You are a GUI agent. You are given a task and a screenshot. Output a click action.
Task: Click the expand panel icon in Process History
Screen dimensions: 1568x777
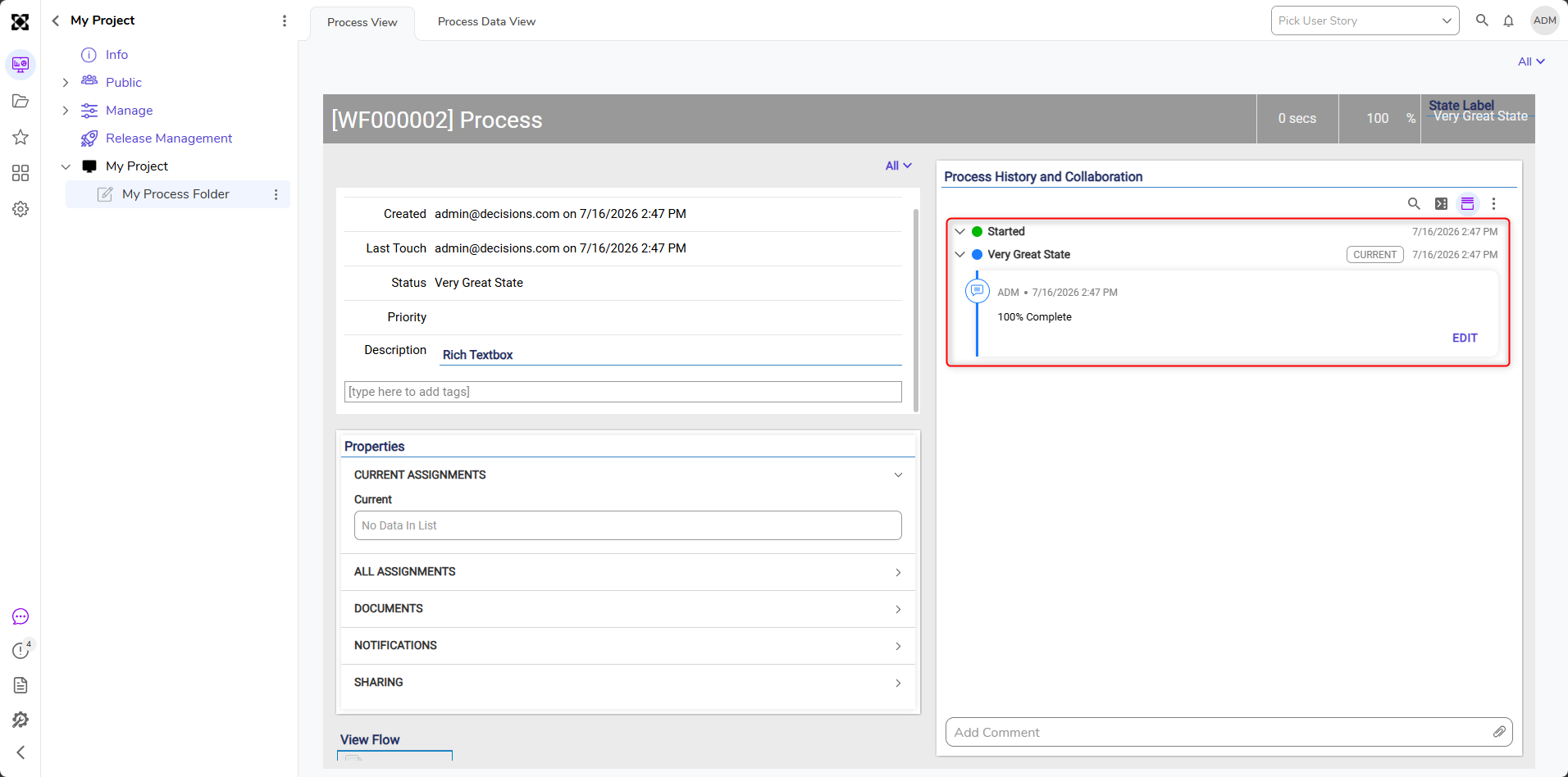[x=1441, y=204]
